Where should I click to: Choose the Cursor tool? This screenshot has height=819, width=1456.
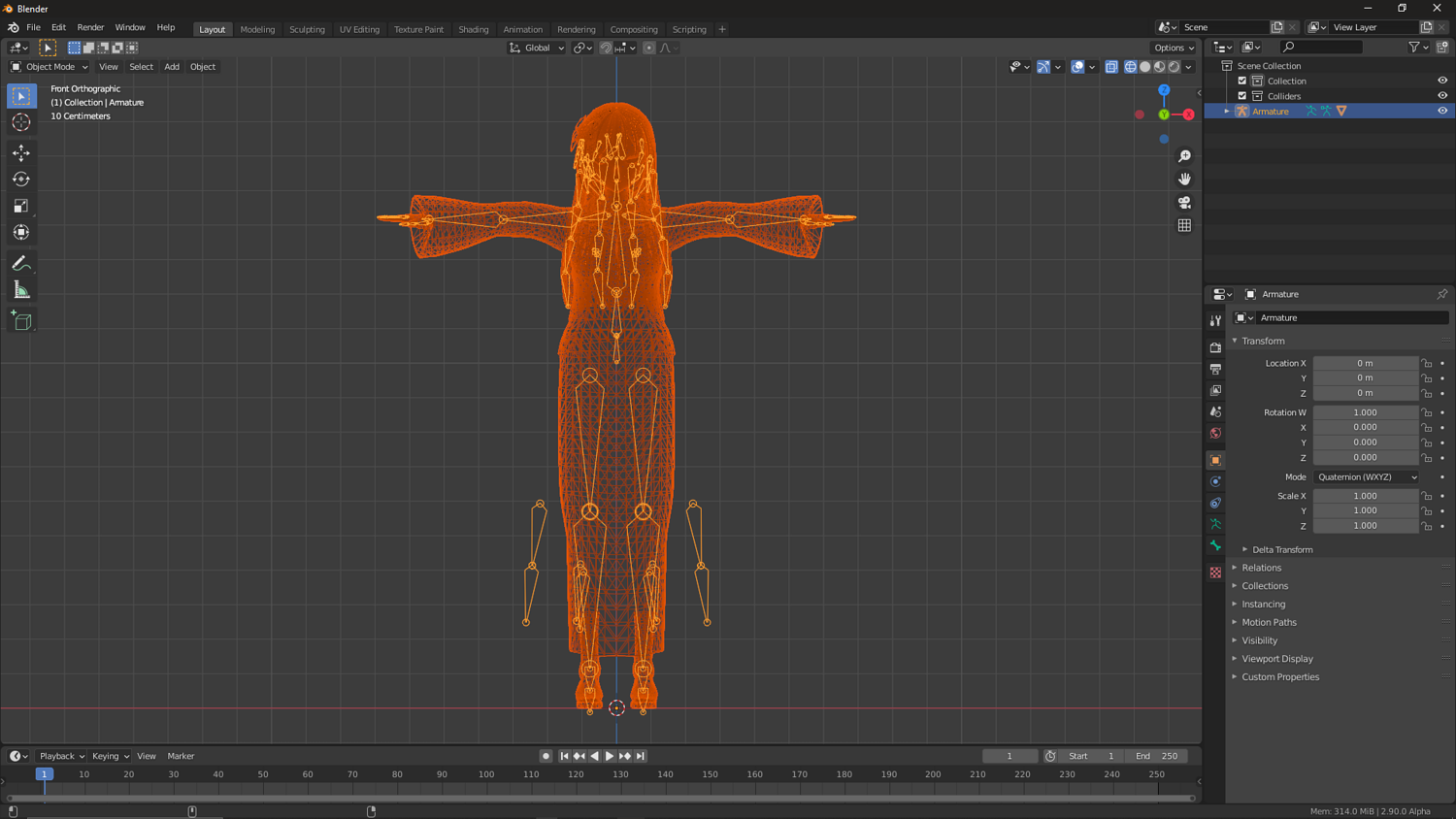coord(21,122)
